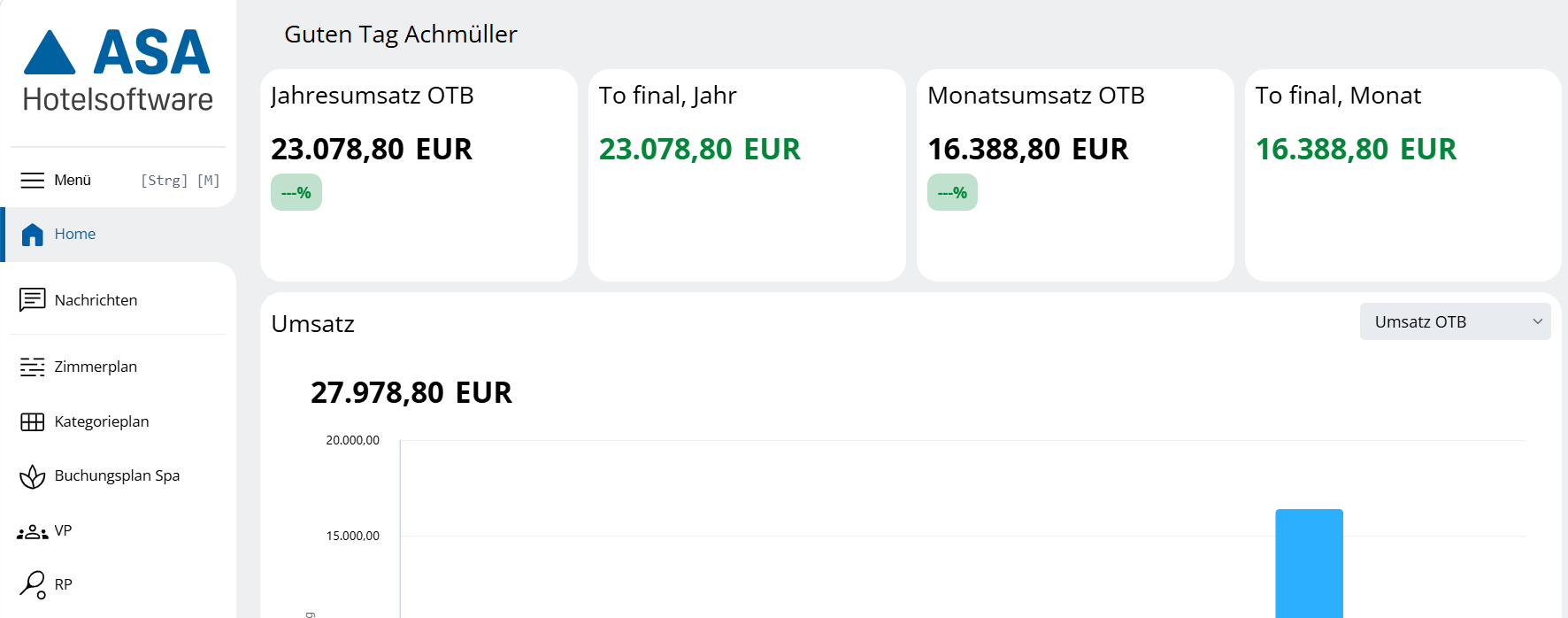This screenshot has width=1568, height=618.
Task: Open the Nachrichten message icon
Action: [x=33, y=300]
